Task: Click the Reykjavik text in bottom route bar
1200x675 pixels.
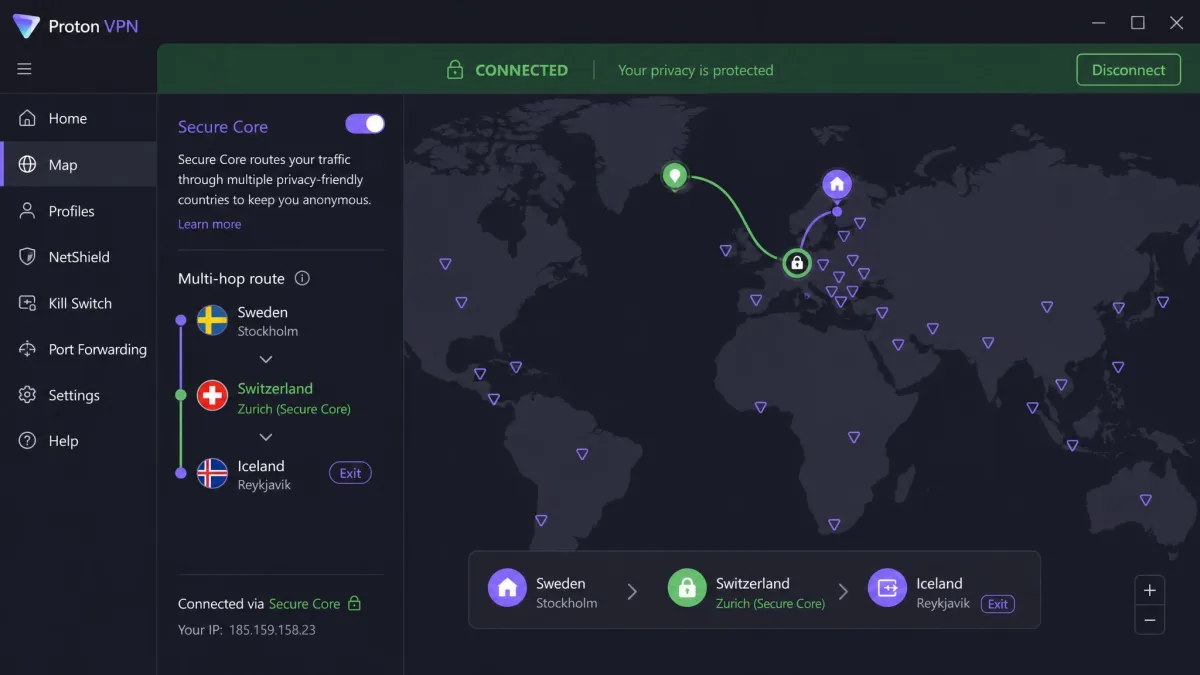Action: tap(943, 603)
